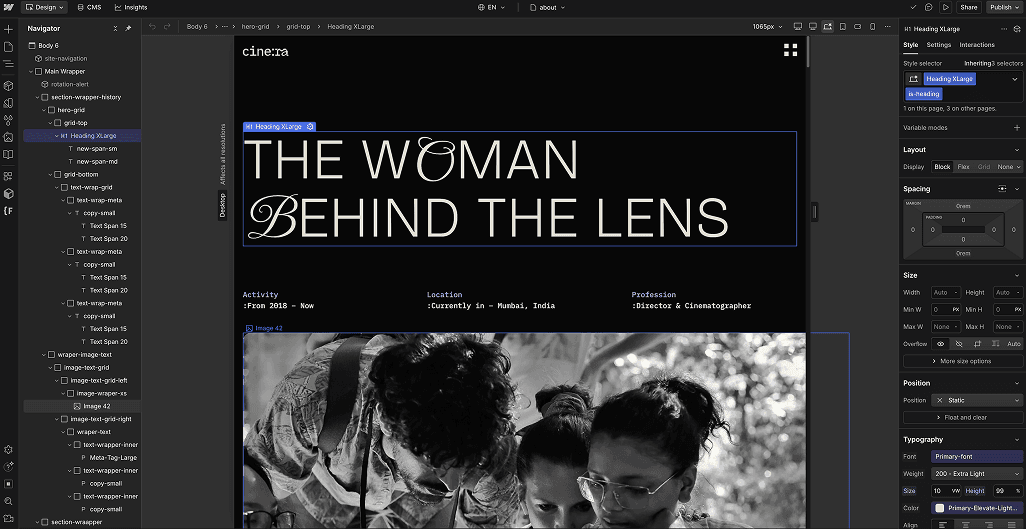Open the Libraries book icon

pos(8,155)
